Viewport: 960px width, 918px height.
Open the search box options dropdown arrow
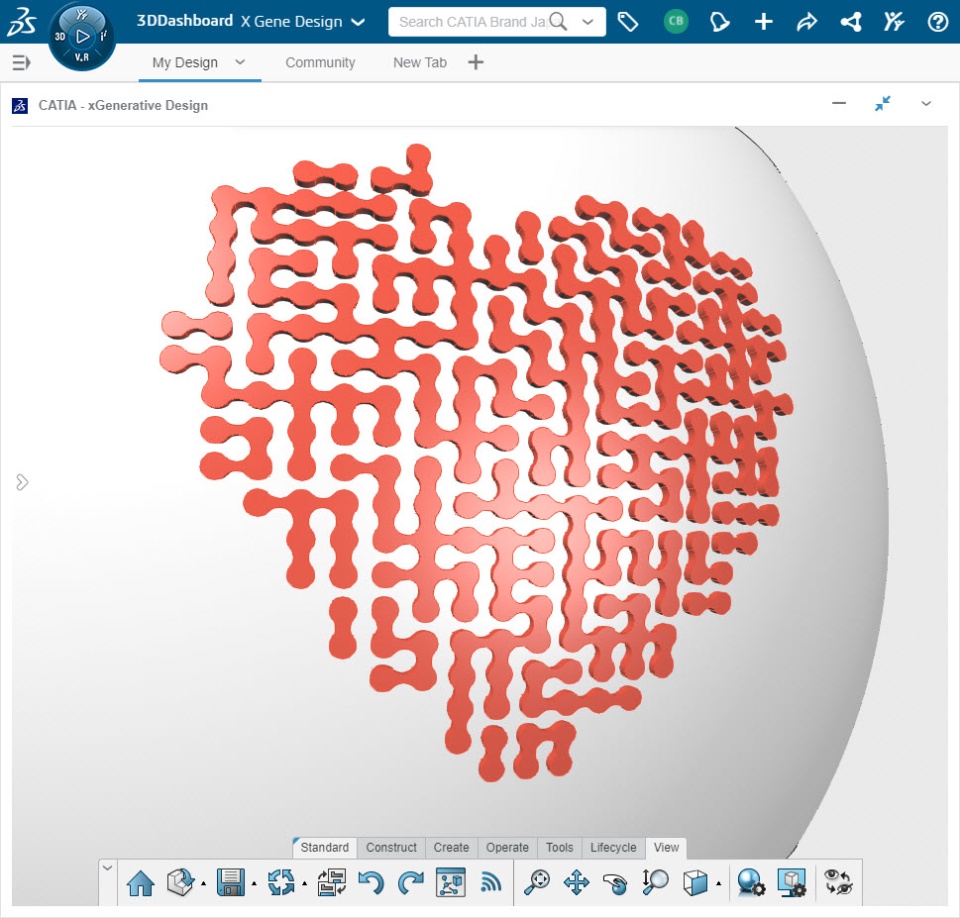(x=588, y=22)
